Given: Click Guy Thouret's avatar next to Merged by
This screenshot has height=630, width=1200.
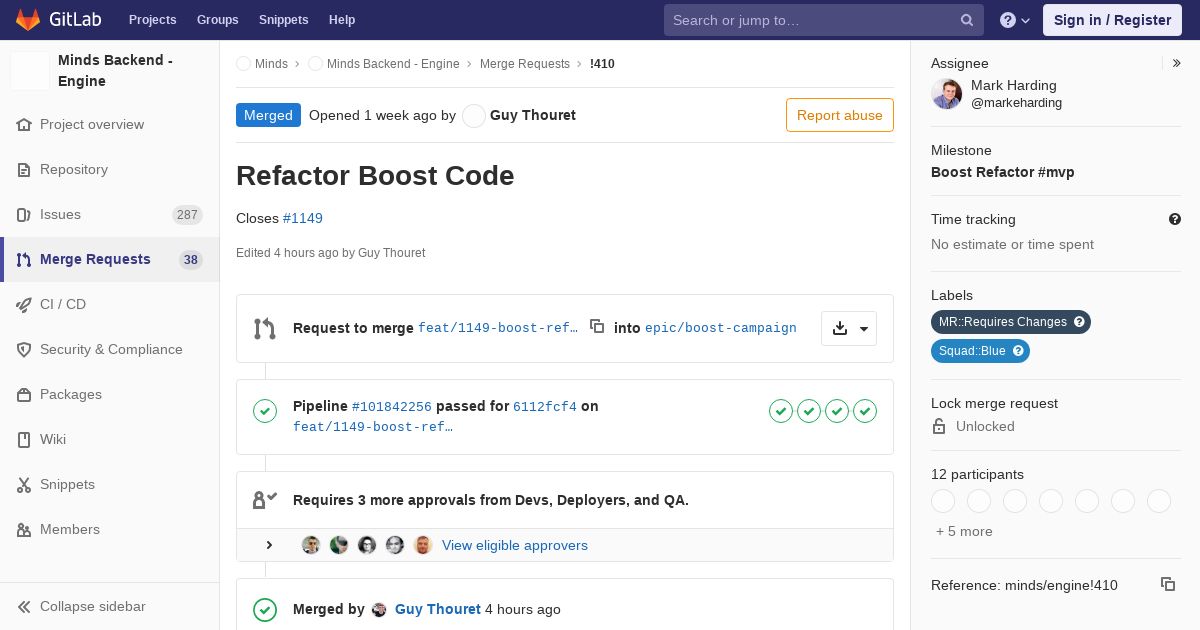Looking at the screenshot, I should (x=379, y=609).
